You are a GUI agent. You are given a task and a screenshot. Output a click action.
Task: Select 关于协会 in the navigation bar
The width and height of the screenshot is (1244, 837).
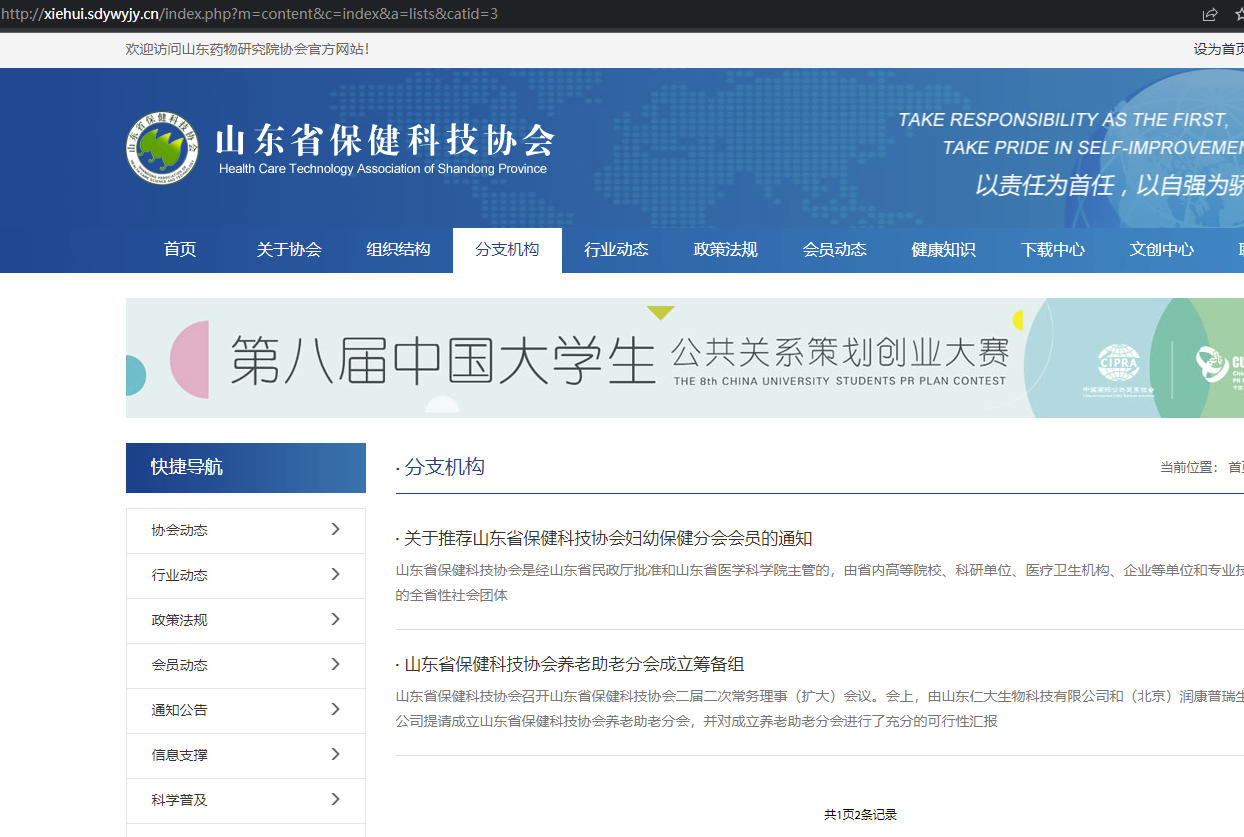pyautogui.click(x=289, y=250)
